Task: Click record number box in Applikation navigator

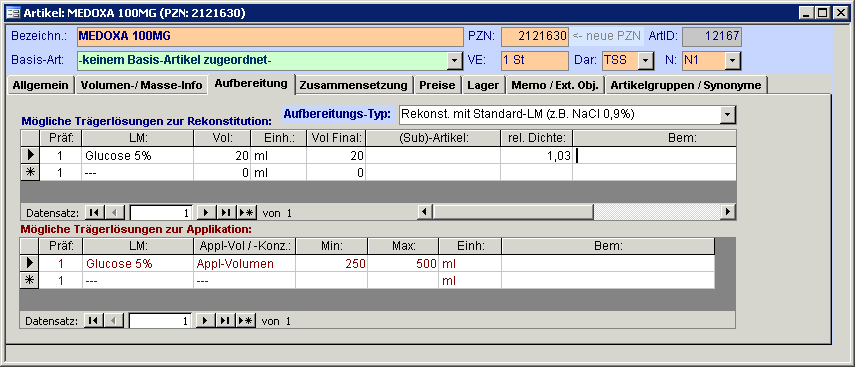Action: [161, 321]
